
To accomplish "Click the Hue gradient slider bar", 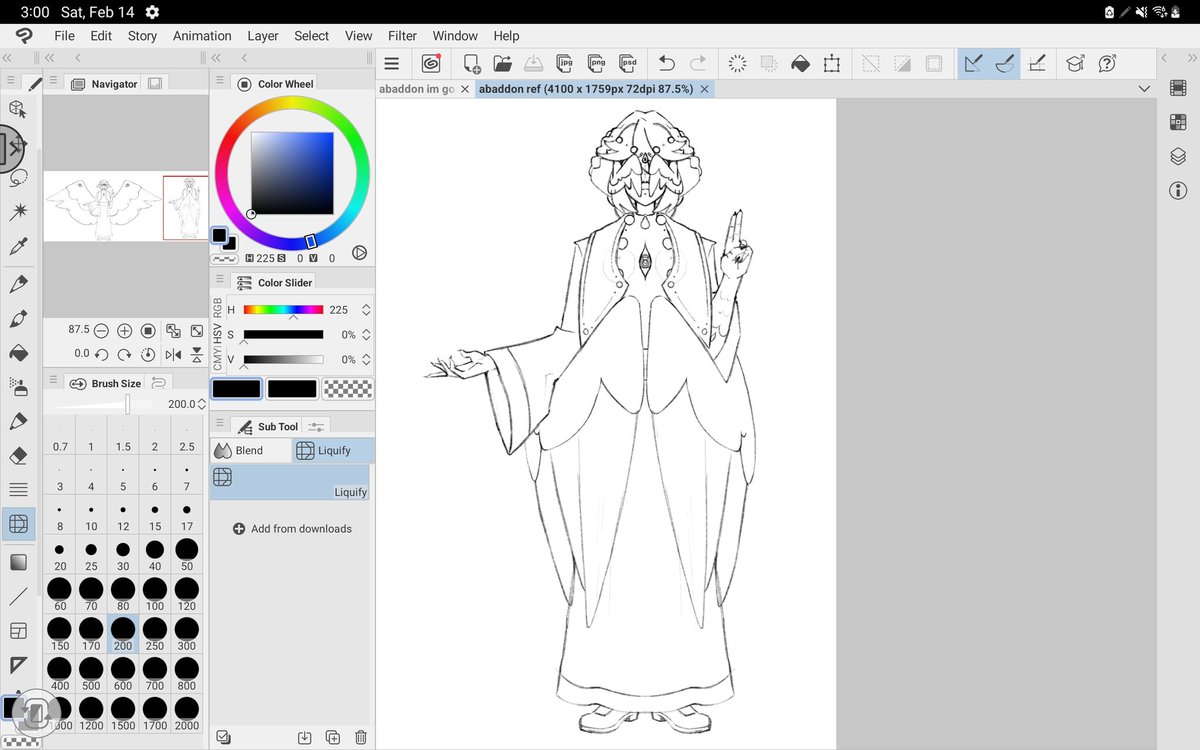I will coord(283,310).
